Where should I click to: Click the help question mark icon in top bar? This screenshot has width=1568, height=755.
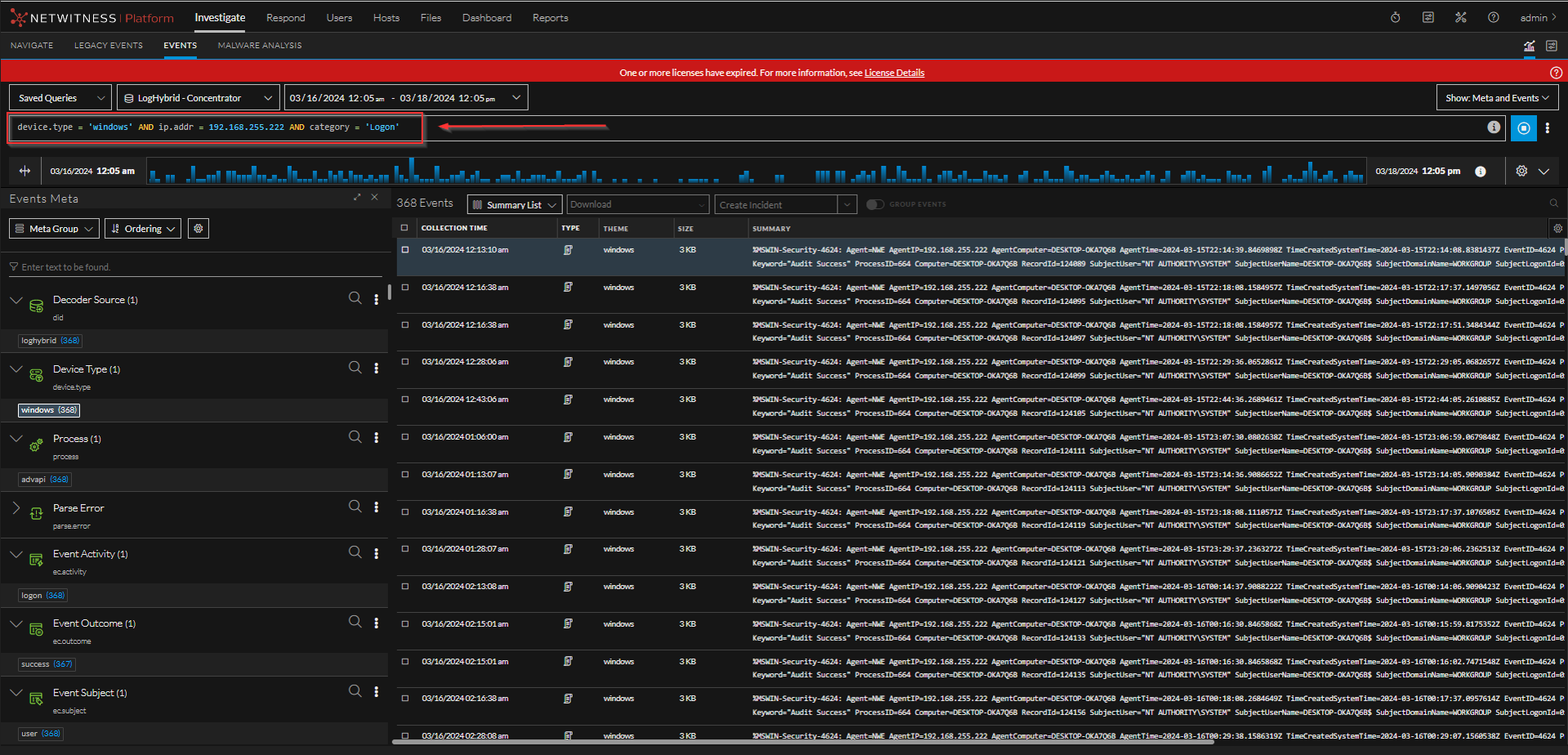click(1493, 18)
